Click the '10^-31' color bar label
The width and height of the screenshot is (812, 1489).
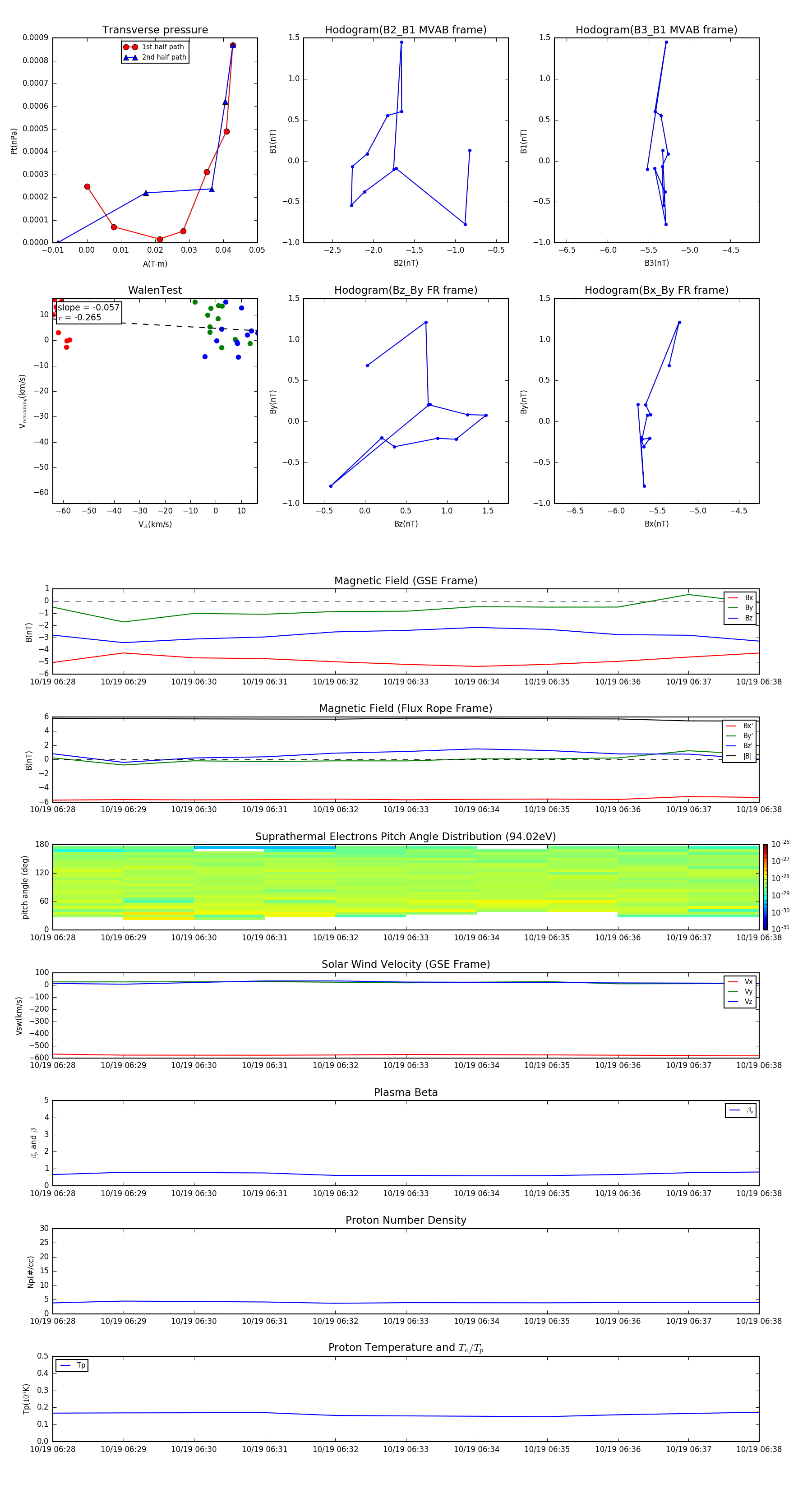[x=780, y=929]
